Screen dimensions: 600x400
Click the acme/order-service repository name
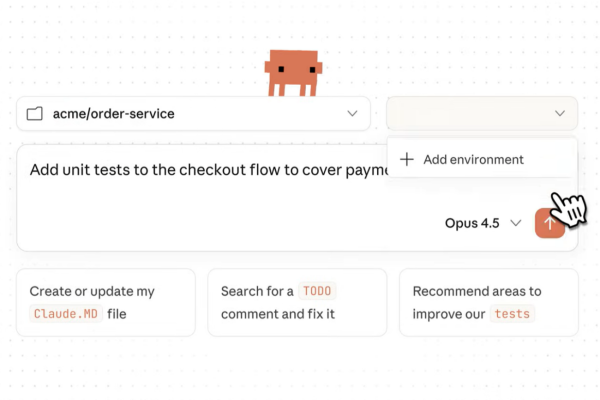pos(113,114)
